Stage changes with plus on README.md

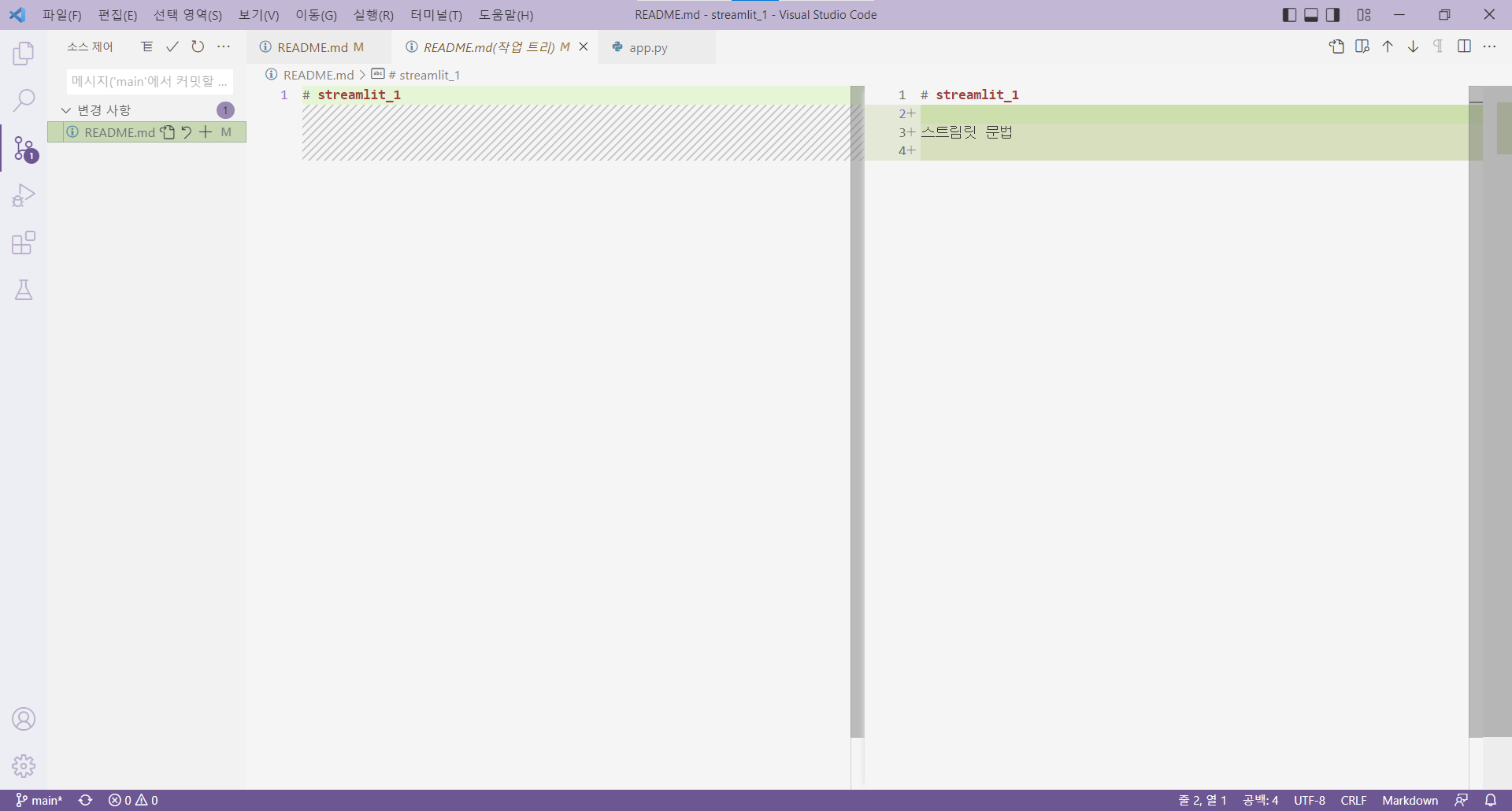(x=206, y=132)
